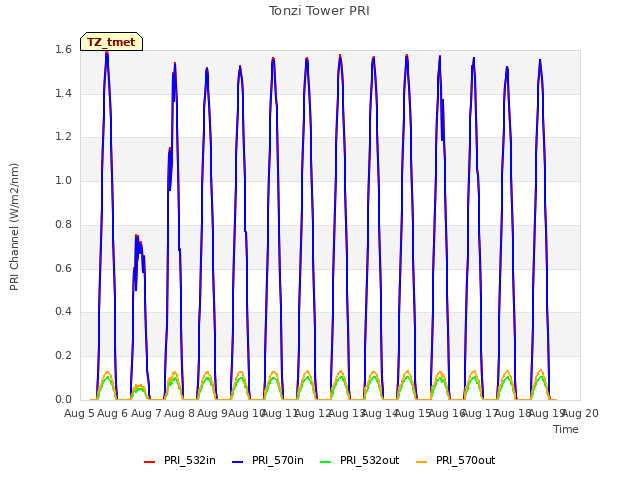Click the Aug 6 x-axis tick

[x=113, y=413]
